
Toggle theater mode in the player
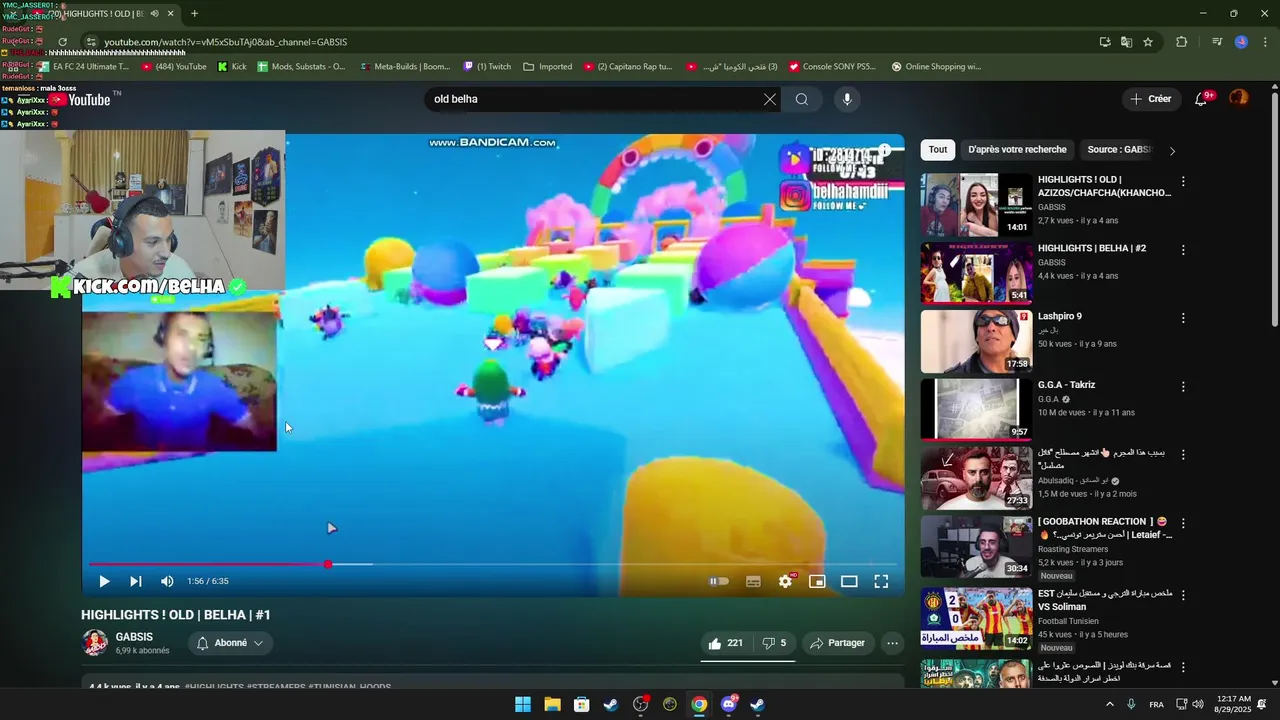pos(849,581)
